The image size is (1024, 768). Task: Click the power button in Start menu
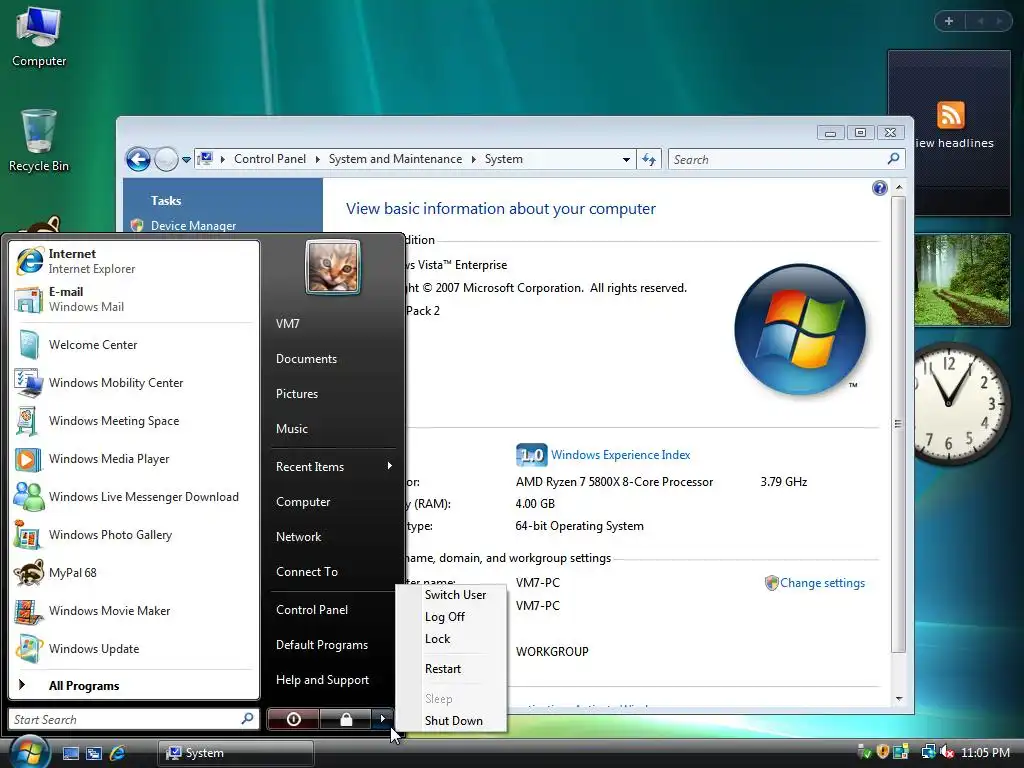(293, 719)
